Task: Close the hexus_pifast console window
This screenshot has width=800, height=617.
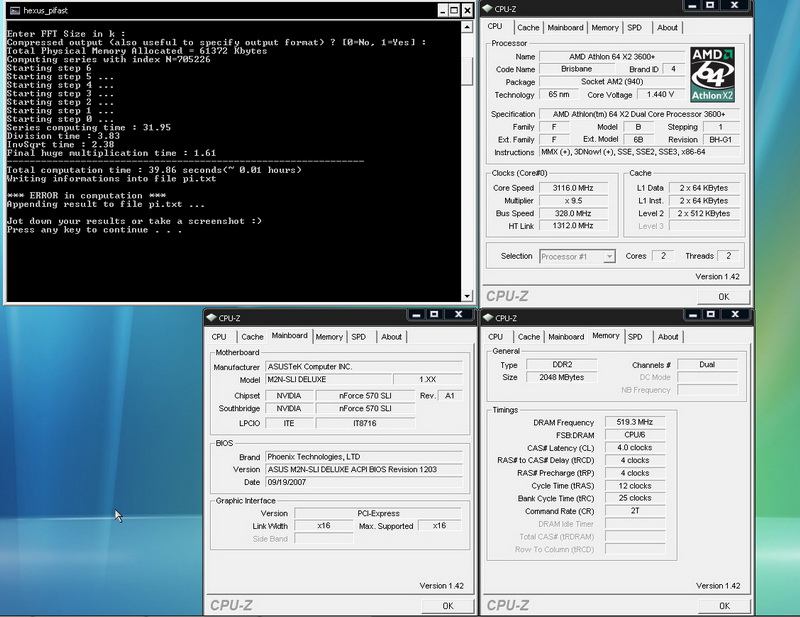Action: tap(467, 10)
